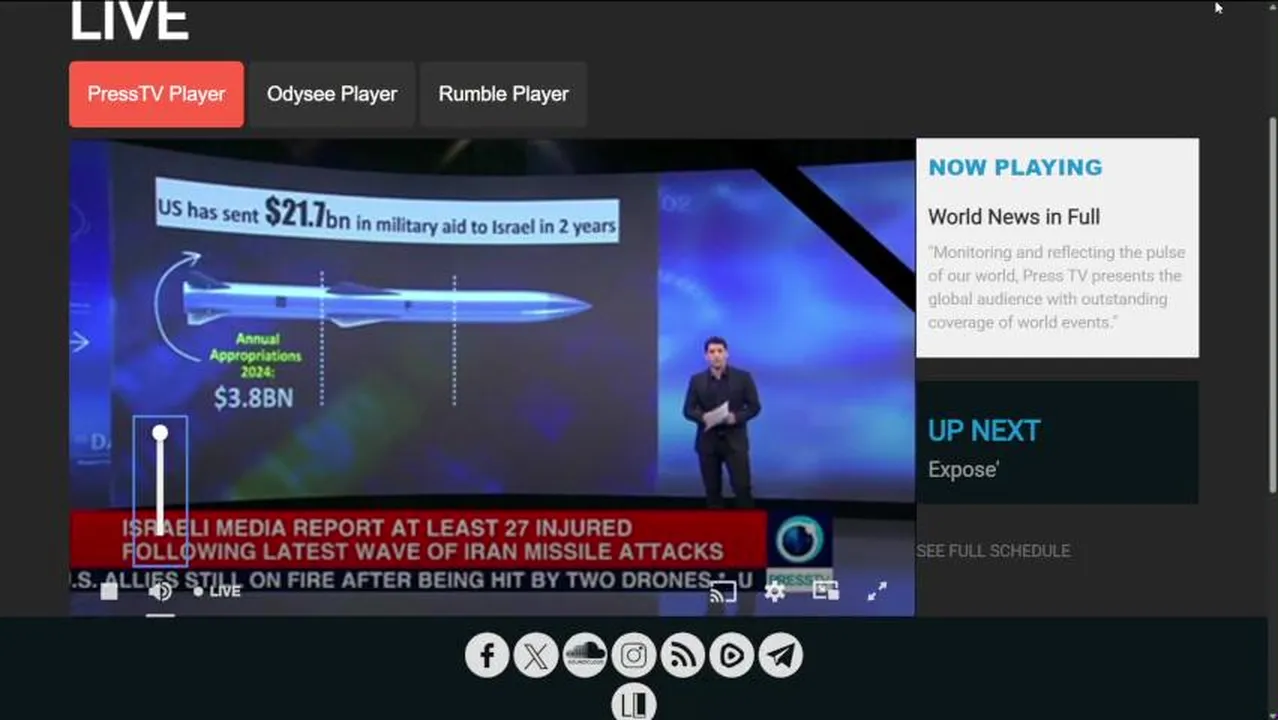Viewport: 1278px width, 720px height.
Task: Open the LL social icon below Instagram
Action: pos(634,704)
